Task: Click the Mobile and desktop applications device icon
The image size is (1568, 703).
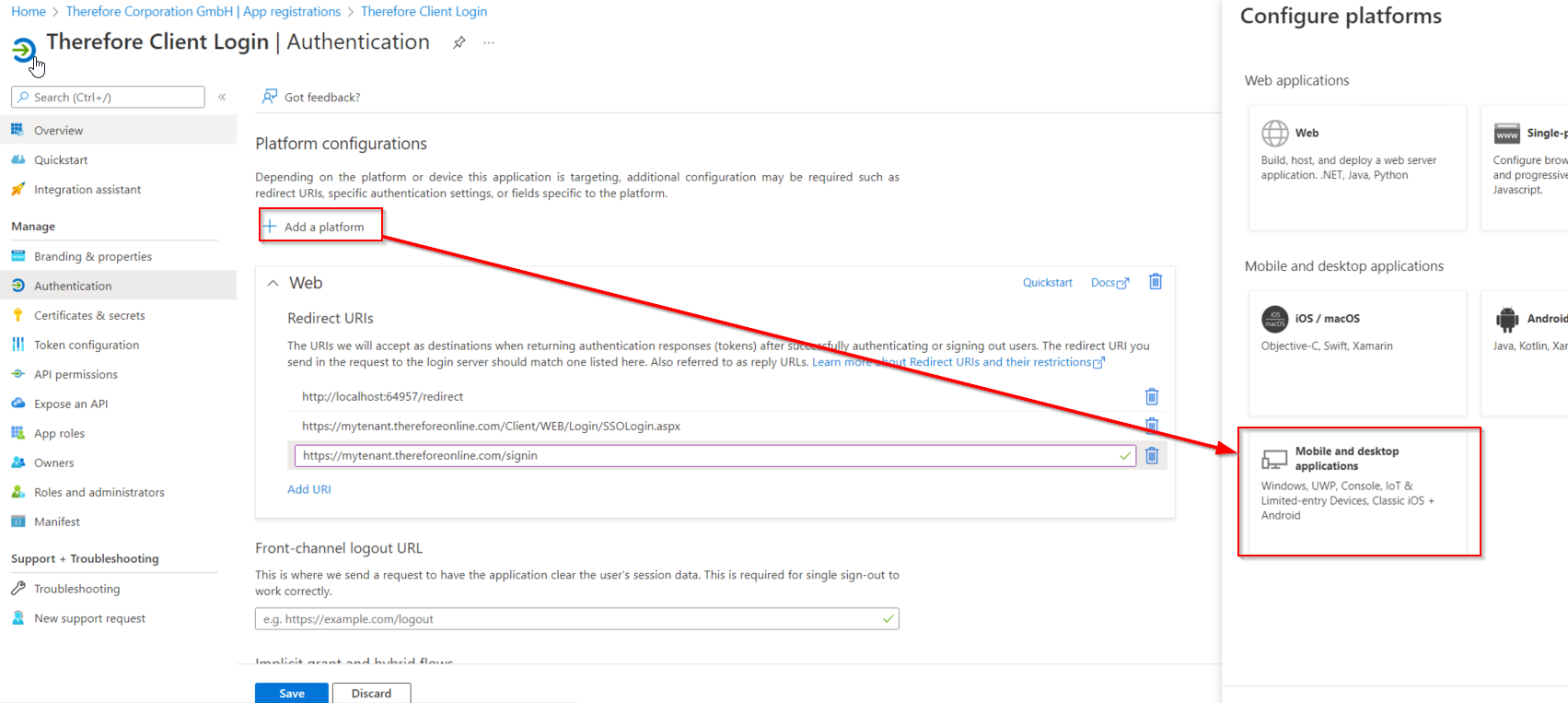Action: (1274, 459)
